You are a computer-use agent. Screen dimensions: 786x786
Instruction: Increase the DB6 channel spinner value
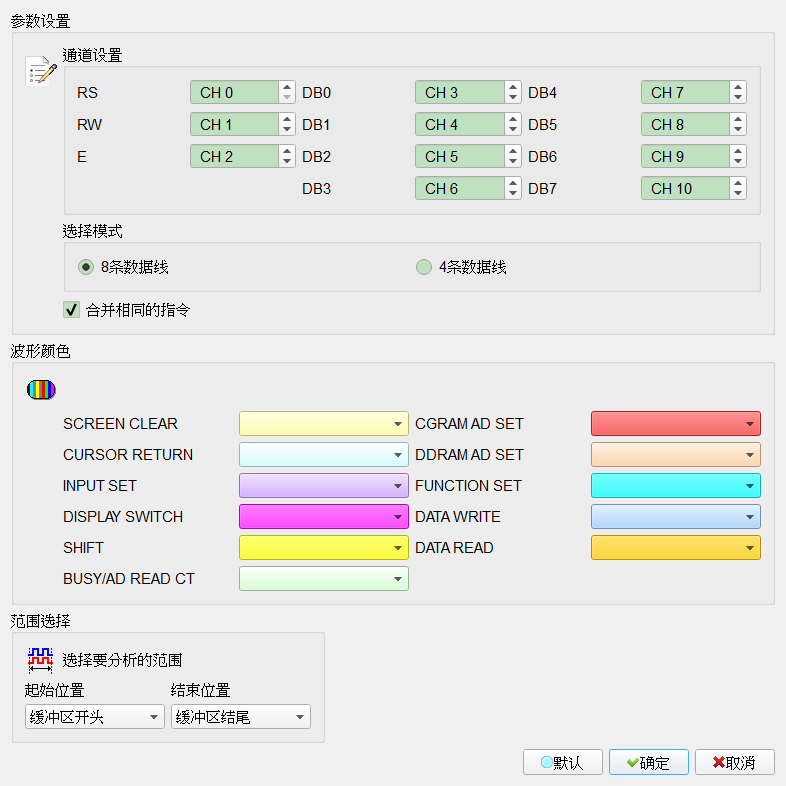737,151
